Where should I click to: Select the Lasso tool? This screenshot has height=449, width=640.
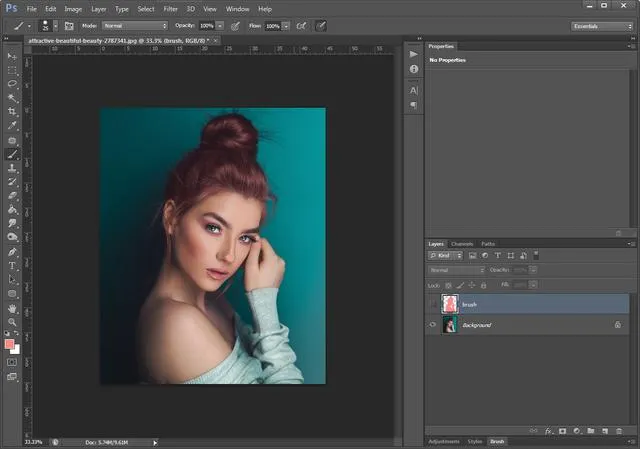click(12, 84)
